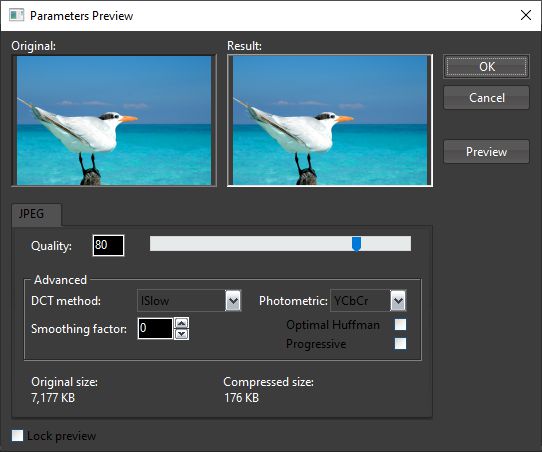
Task: Click the Cancel button
Action: (486, 98)
